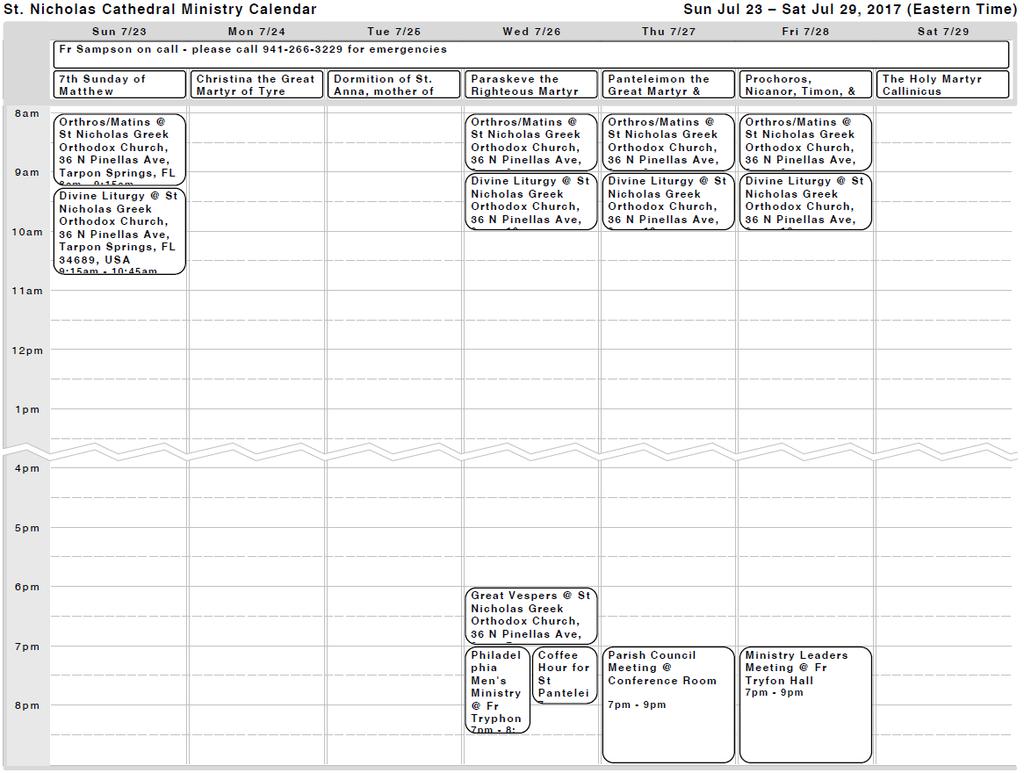Open Philadelphia Men's Ministry event
Image resolution: width=1024 pixels, height=773 pixels.
[x=497, y=690]
